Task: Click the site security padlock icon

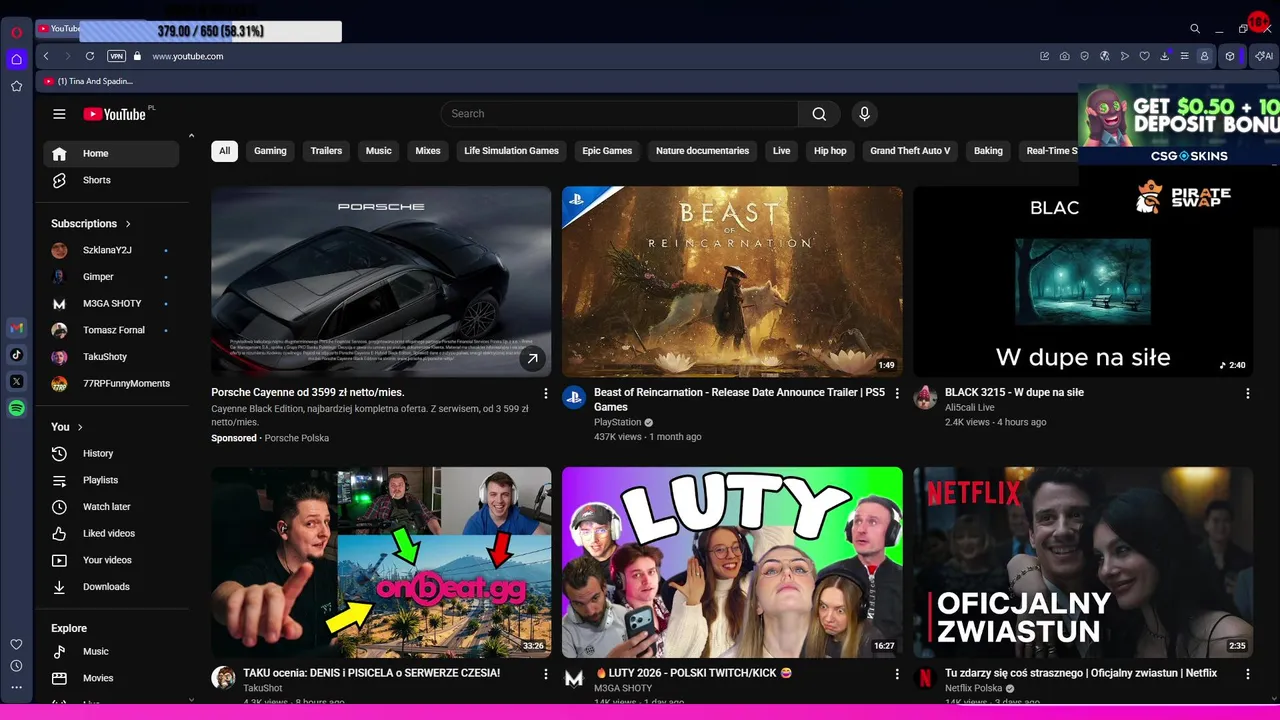Action: pos(138,56)
